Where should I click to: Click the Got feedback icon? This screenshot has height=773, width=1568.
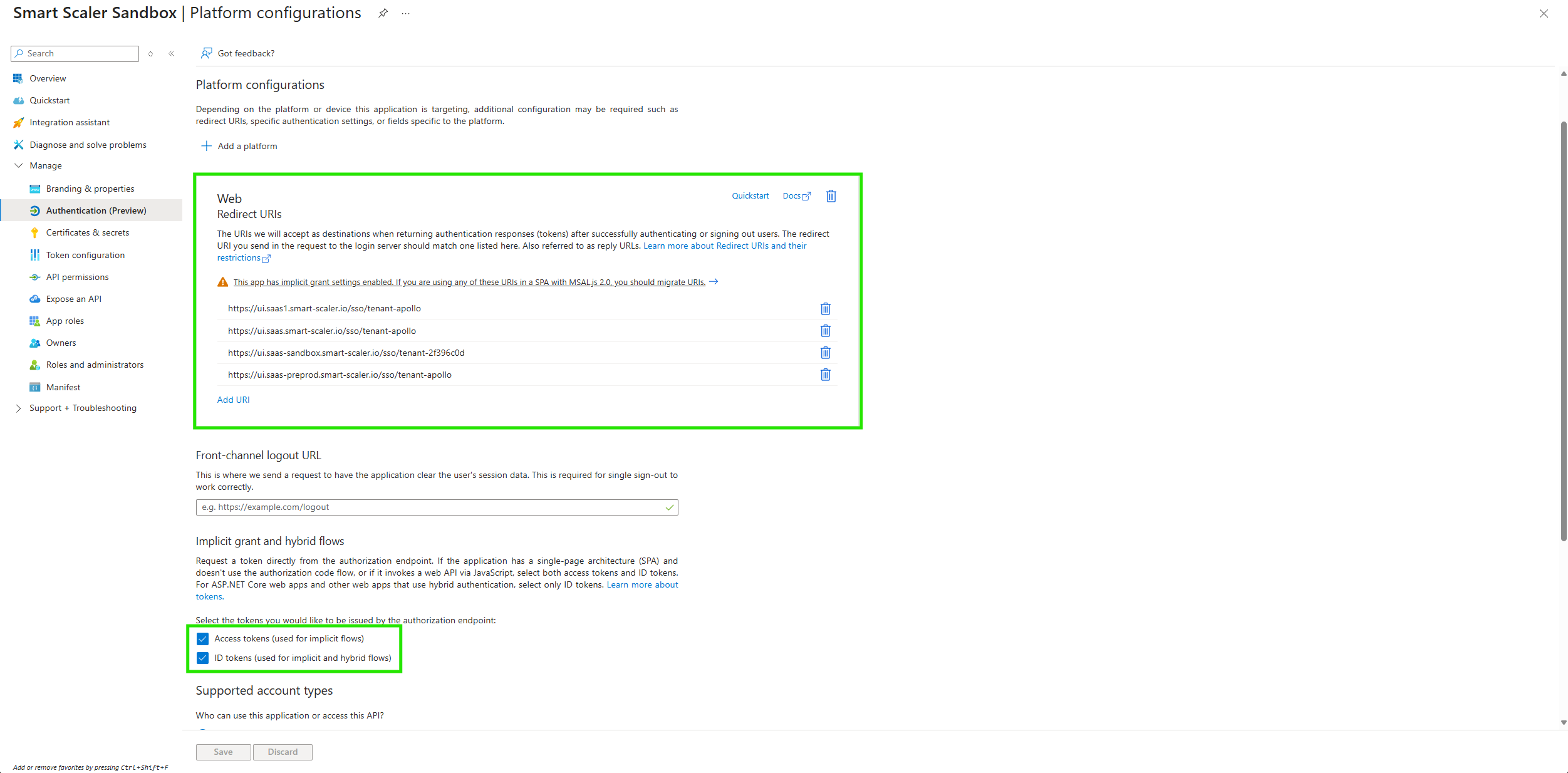(206, 53)
